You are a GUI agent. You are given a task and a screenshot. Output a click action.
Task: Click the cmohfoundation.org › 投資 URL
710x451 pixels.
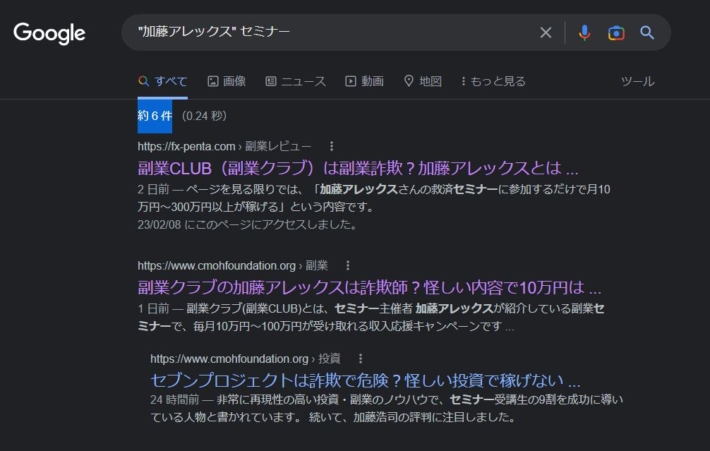245,359
